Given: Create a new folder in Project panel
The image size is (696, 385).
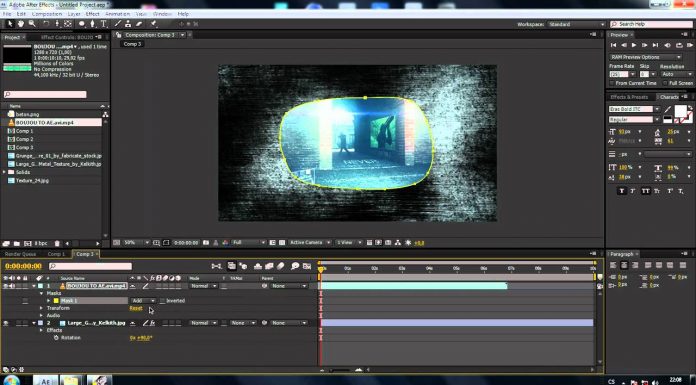Looking at the screenshot, I should 16,243.
